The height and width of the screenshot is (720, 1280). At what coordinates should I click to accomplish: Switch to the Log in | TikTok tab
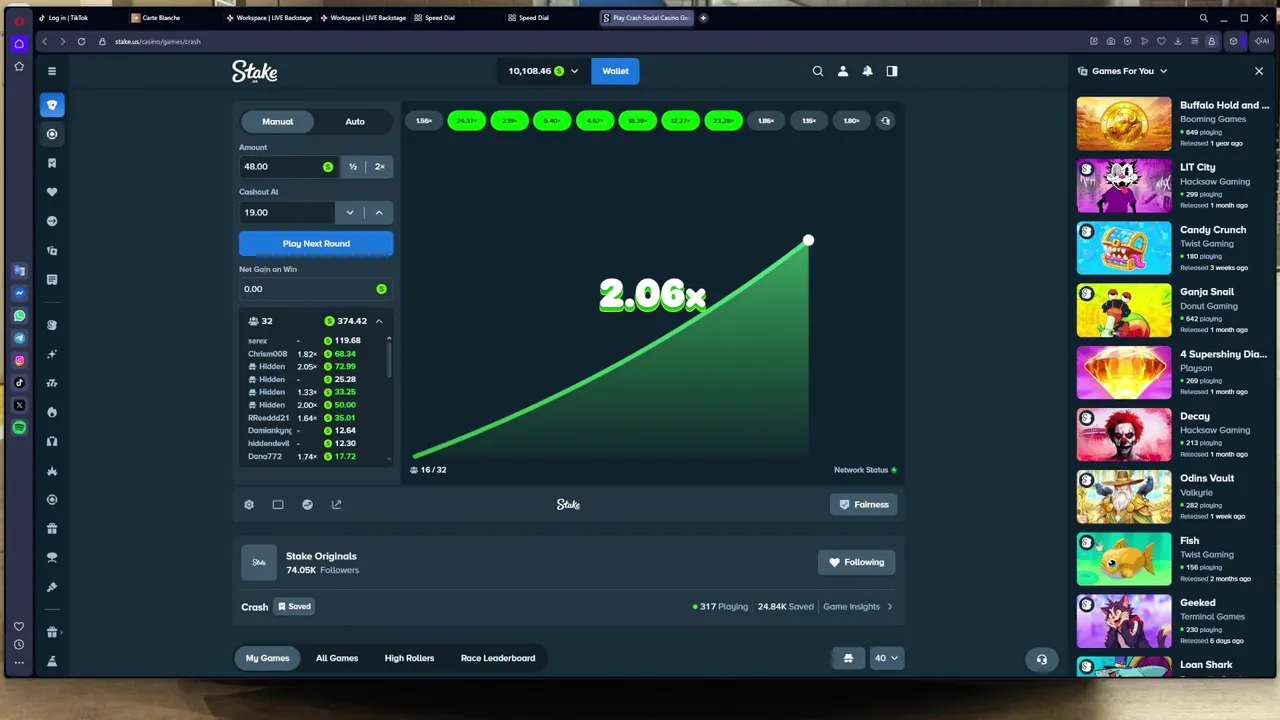click(66, 18)
